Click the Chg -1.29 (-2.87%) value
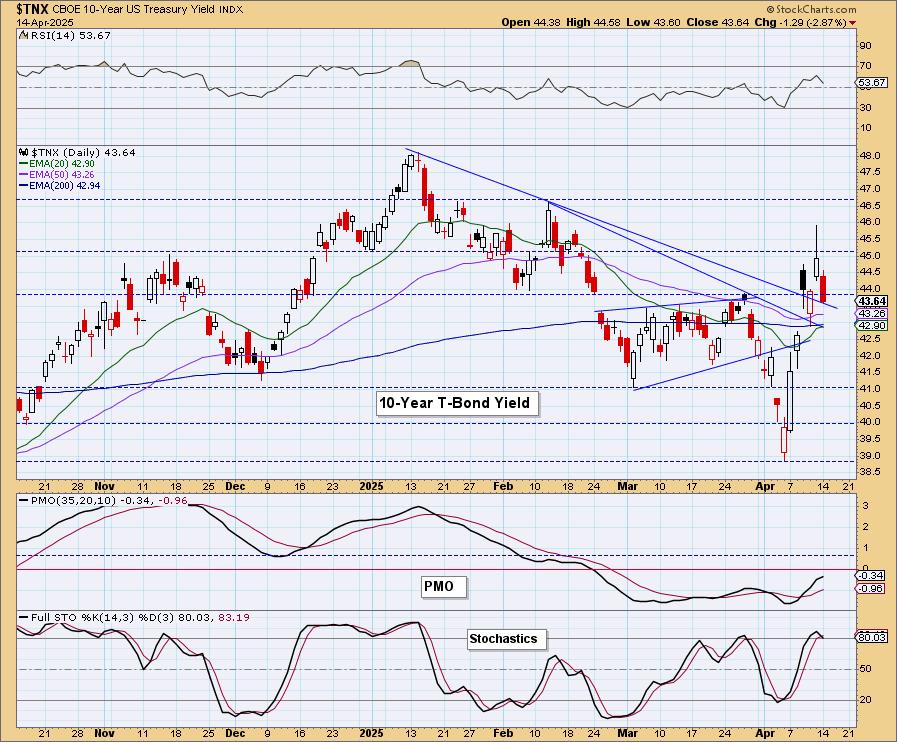Image resolution: width=897 pixels, height=742 pixels. (800, 22)
